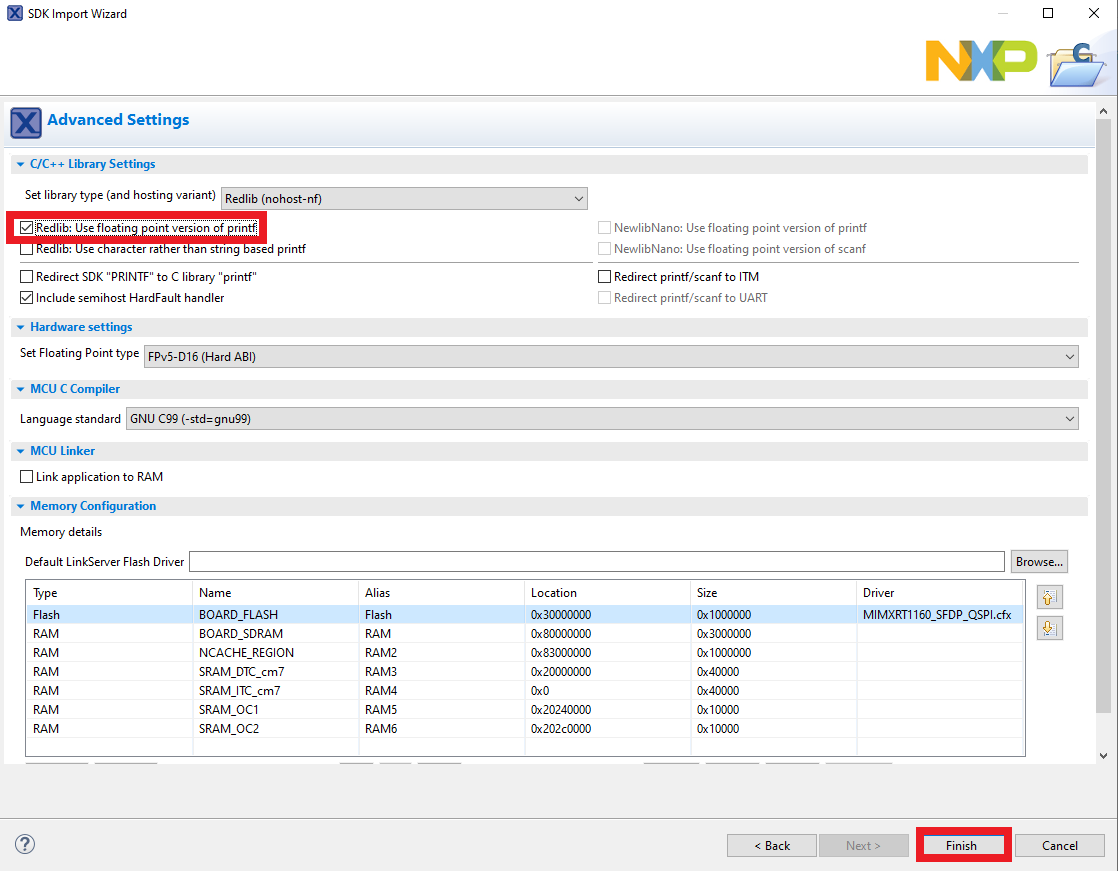Click the Default LinkServer Flash Driver field
Screen dimensions: 1118x871
click(x=596, y=562)
